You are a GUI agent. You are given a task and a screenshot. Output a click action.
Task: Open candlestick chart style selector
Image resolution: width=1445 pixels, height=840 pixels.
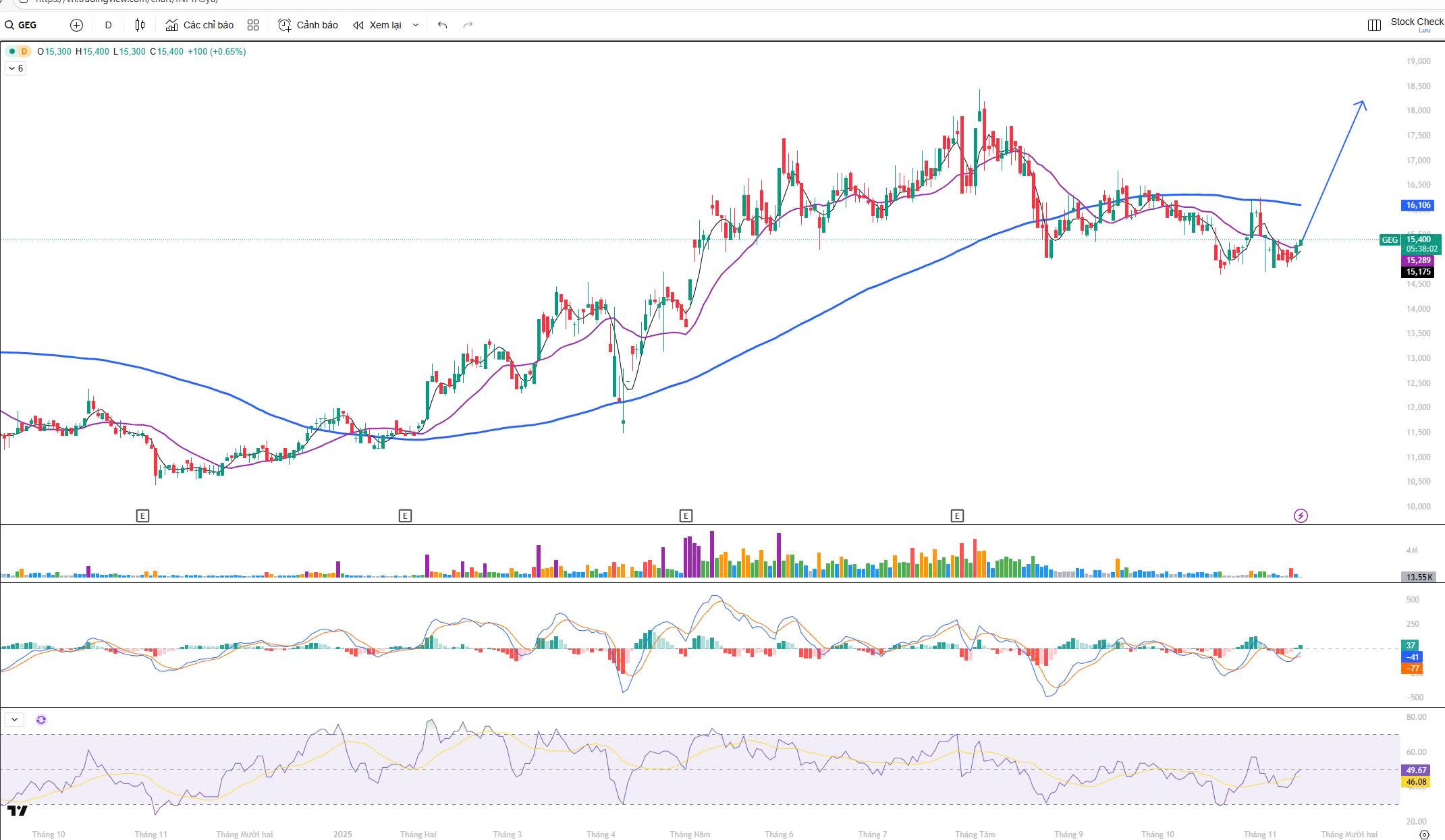(x=140, y=25)
